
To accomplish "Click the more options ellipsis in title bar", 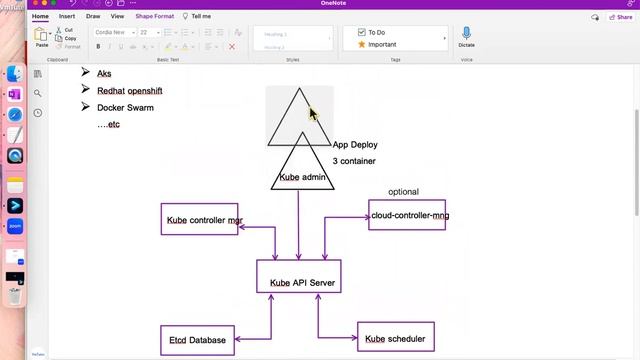I will click(x=133, y=3).
